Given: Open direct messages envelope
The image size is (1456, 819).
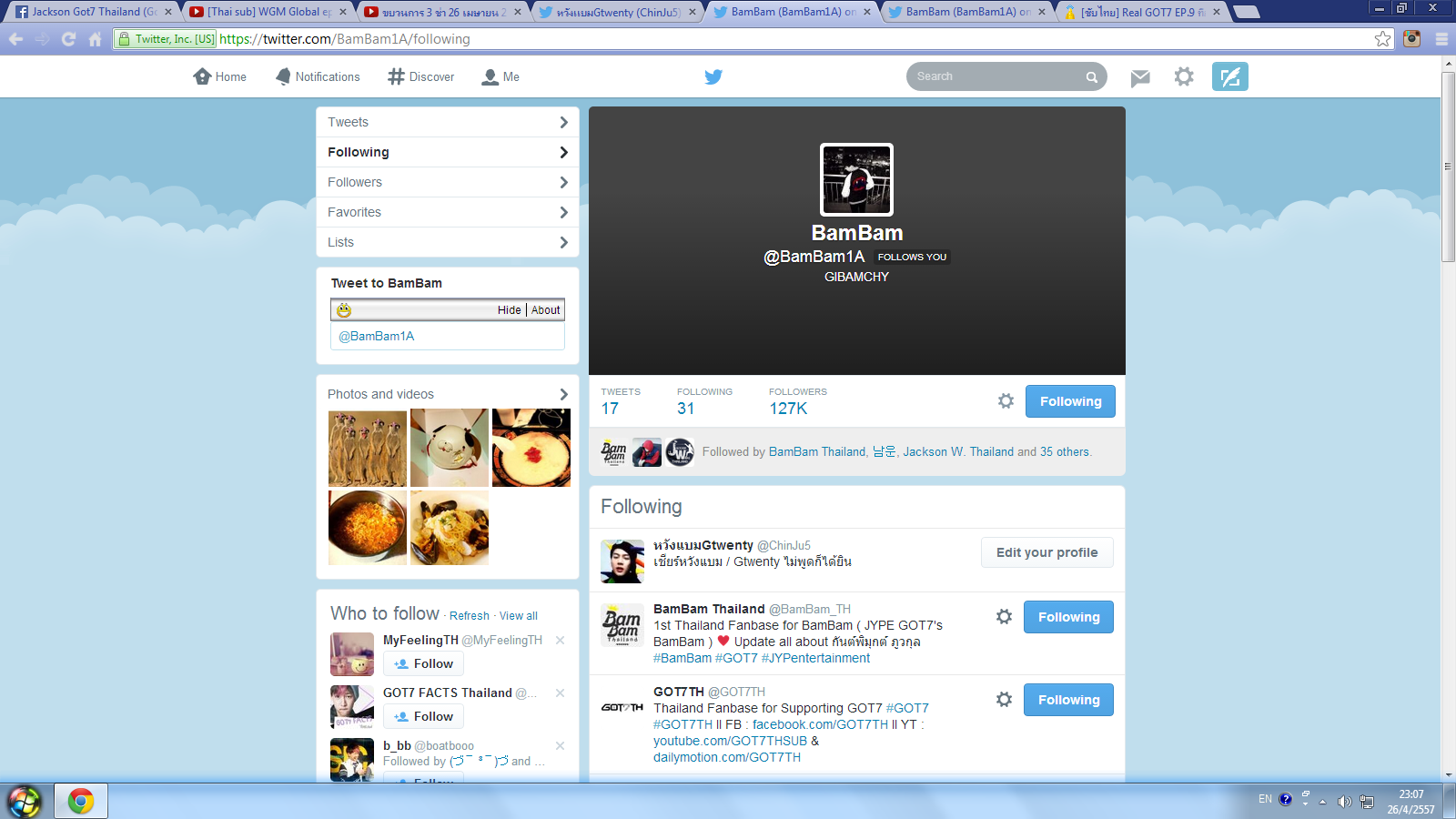Looking at the screenshot, I should pos(1140,77).
